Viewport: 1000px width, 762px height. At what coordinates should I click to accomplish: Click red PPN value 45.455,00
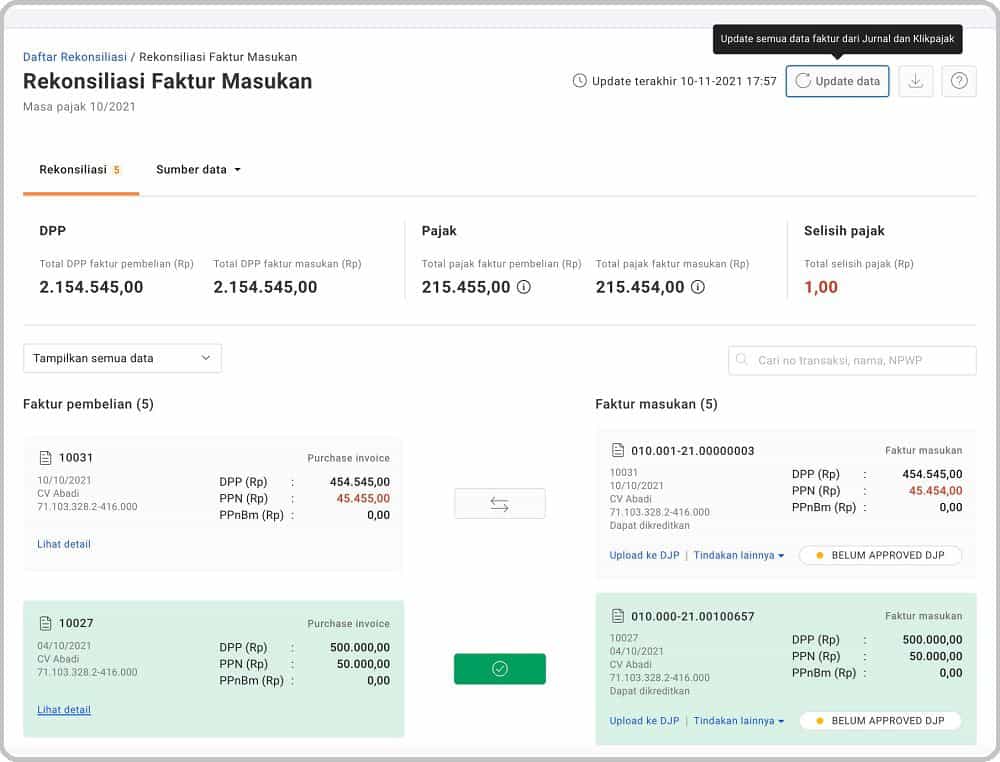(x=363, y=499)
